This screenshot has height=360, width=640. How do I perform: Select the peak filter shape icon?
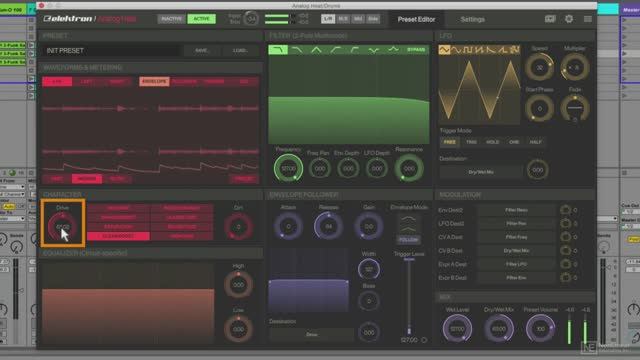click(x=393, y=50)
